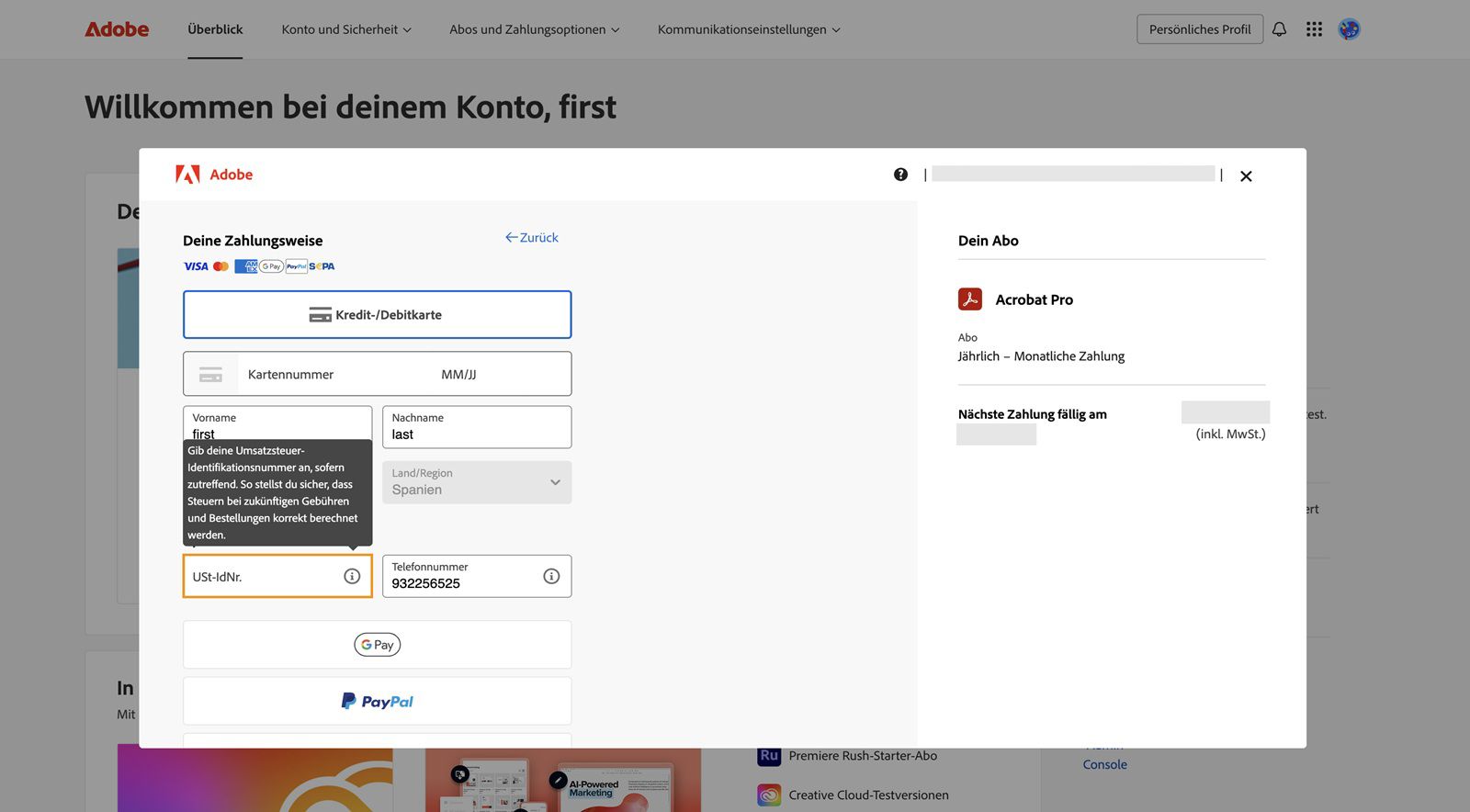The height and width of the screenshot is (812, 1470).
Task: Click the Adobe logo in dialog header
Action: point(214,175)
